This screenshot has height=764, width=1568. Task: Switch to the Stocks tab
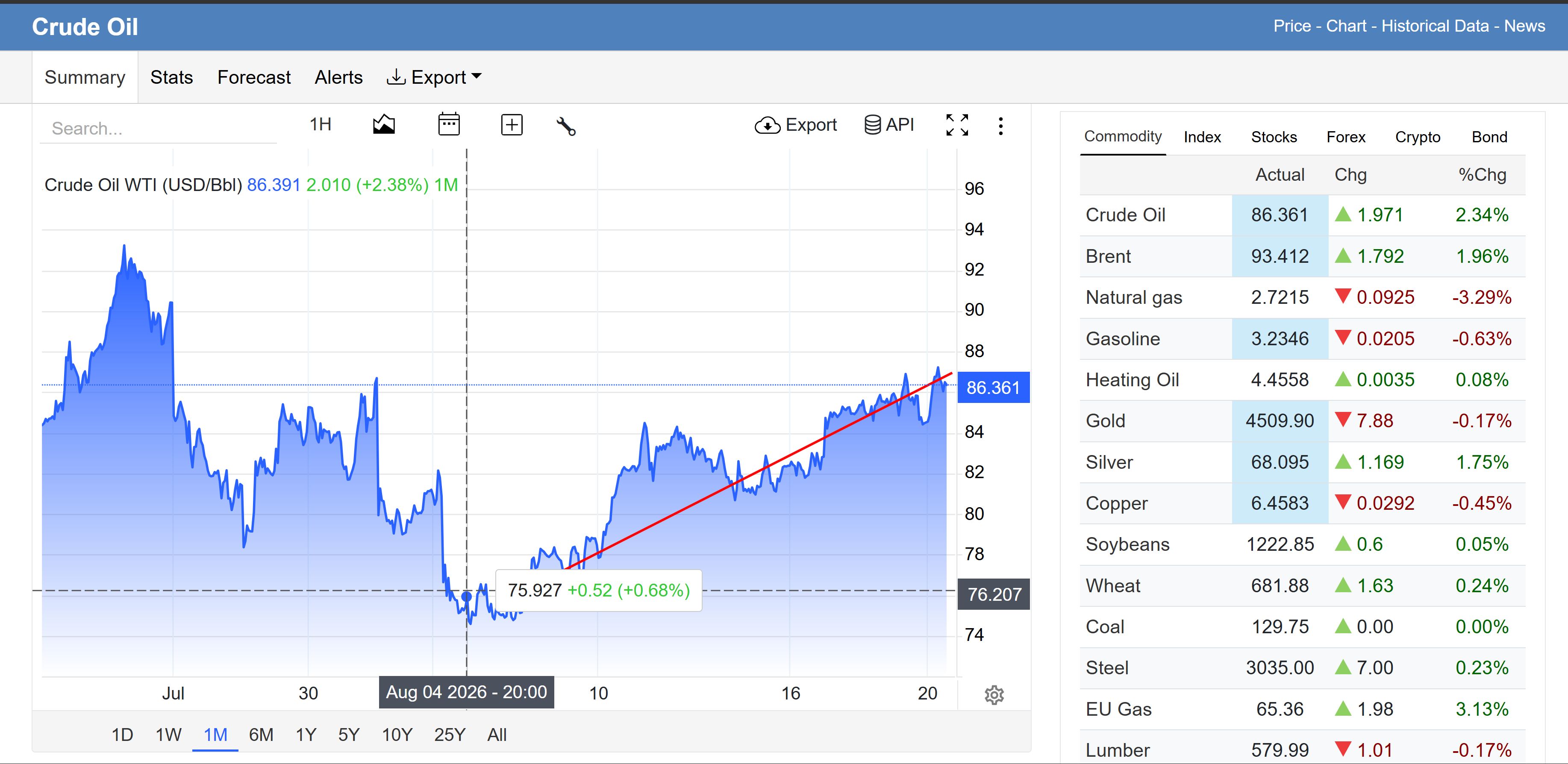[x=1274, y=137]
